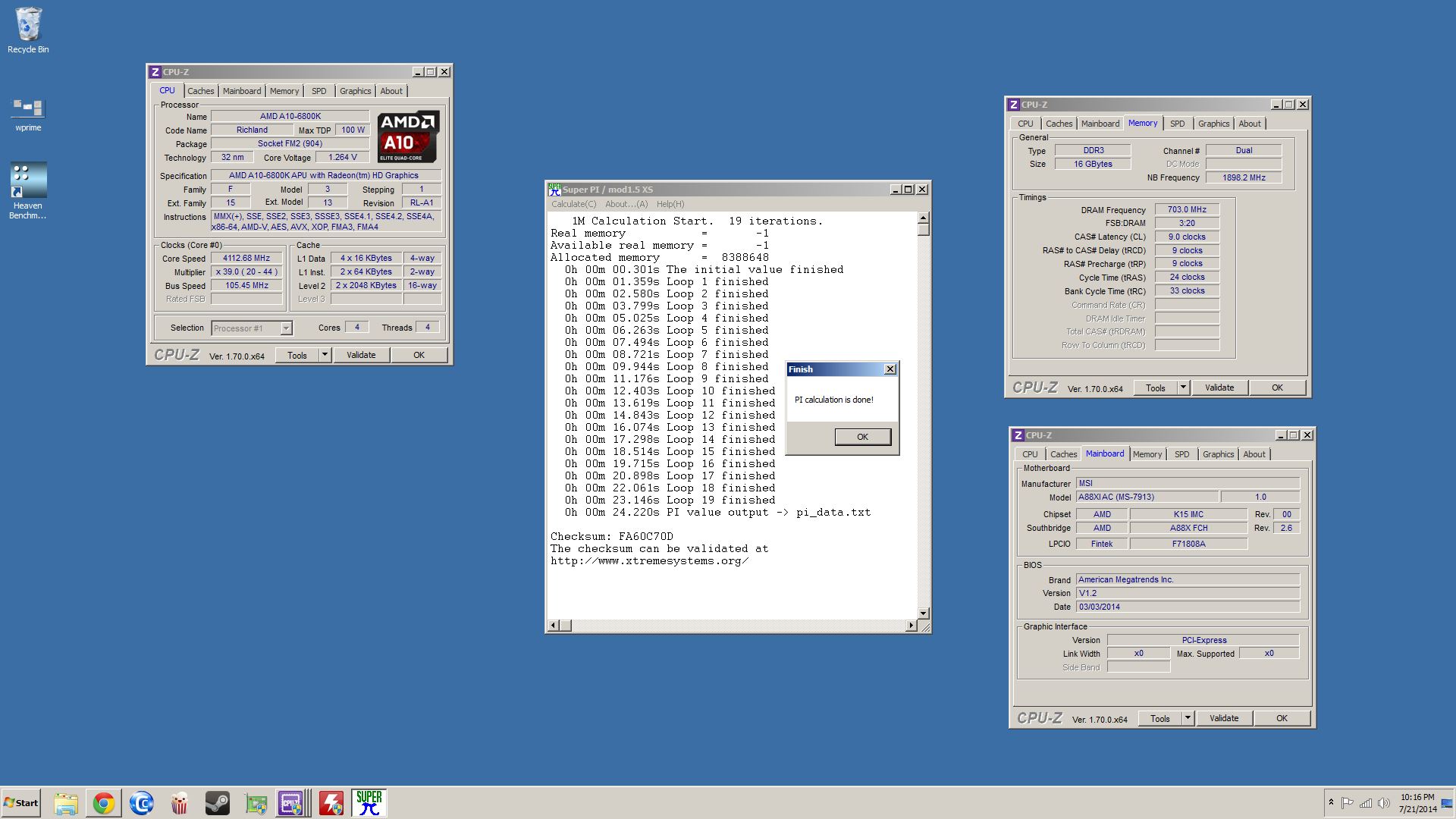The image size is (1456, 819).
Task: Click OK in the CPU window
Action: (419, 355)
